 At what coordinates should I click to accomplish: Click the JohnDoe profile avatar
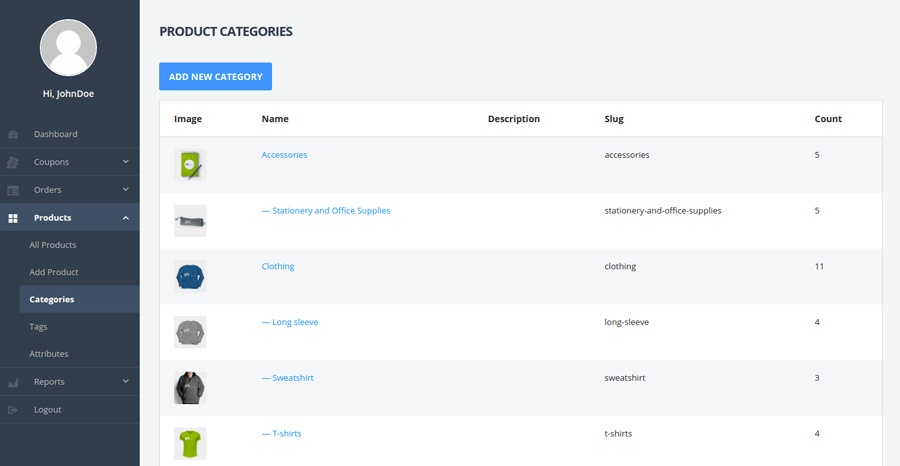coord(68,47)
